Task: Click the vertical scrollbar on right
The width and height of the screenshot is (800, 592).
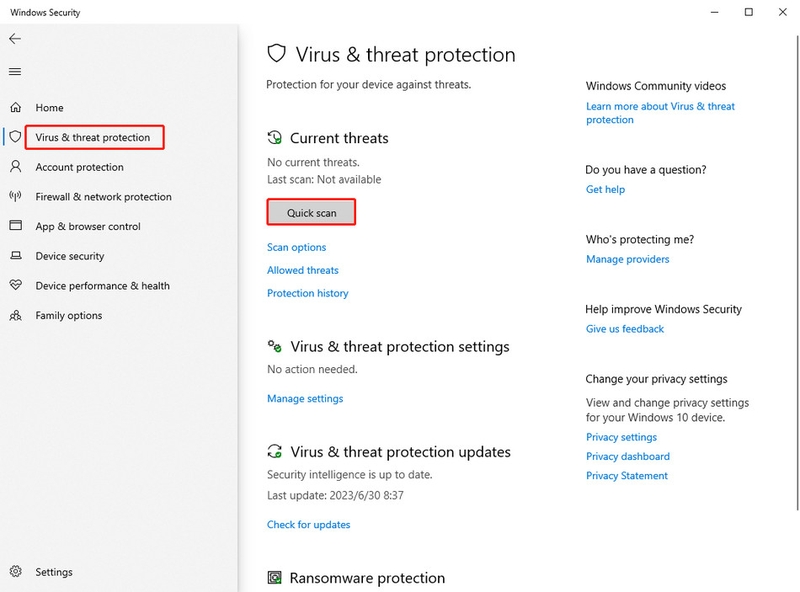Action: click(797, 273)
